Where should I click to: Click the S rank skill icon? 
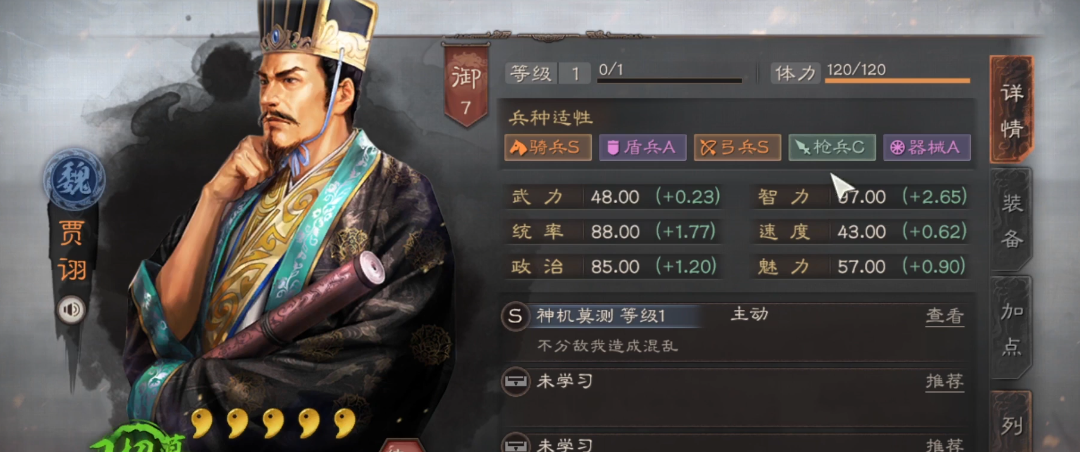pyautogui.click(x=515, y=316)
